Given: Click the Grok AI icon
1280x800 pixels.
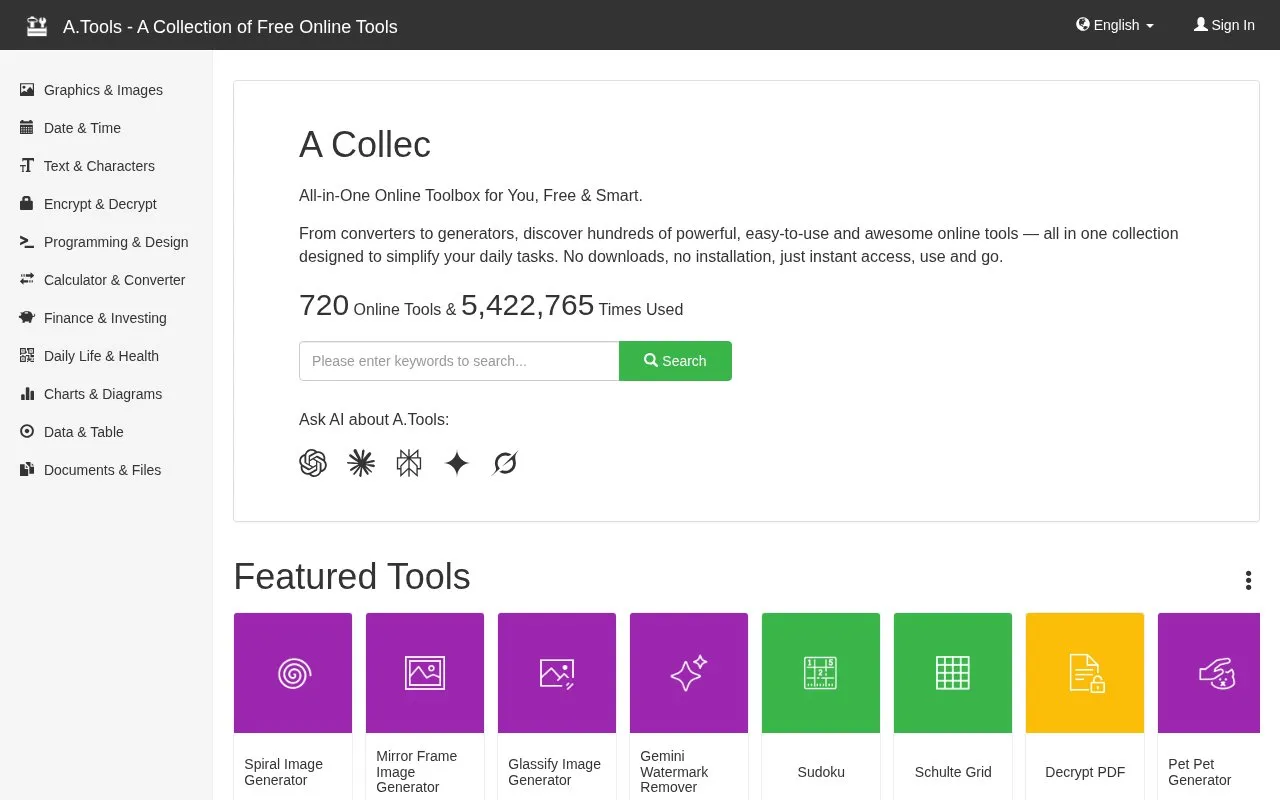Looking at the screenshot, I should coord(505,463).
